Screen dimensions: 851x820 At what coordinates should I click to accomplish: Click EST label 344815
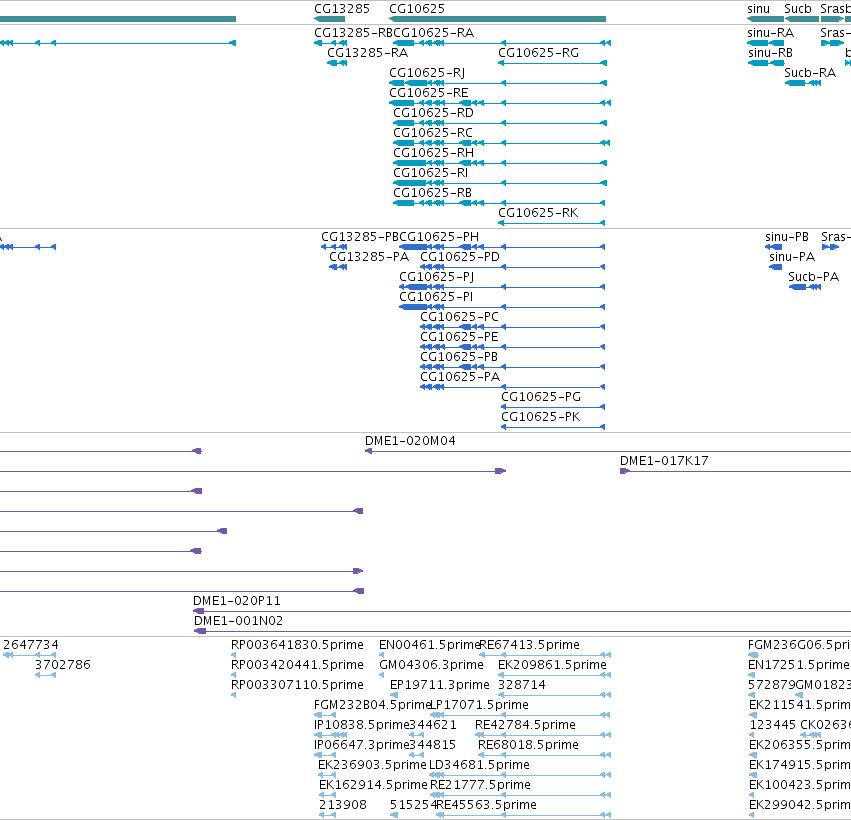(433, 745)
